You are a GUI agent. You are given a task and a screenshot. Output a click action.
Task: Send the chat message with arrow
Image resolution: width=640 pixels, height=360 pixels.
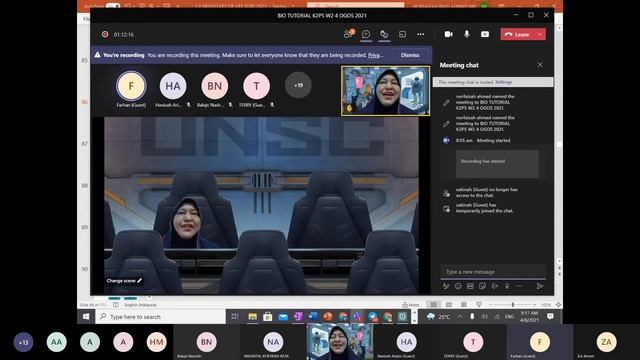click(540, 286)
